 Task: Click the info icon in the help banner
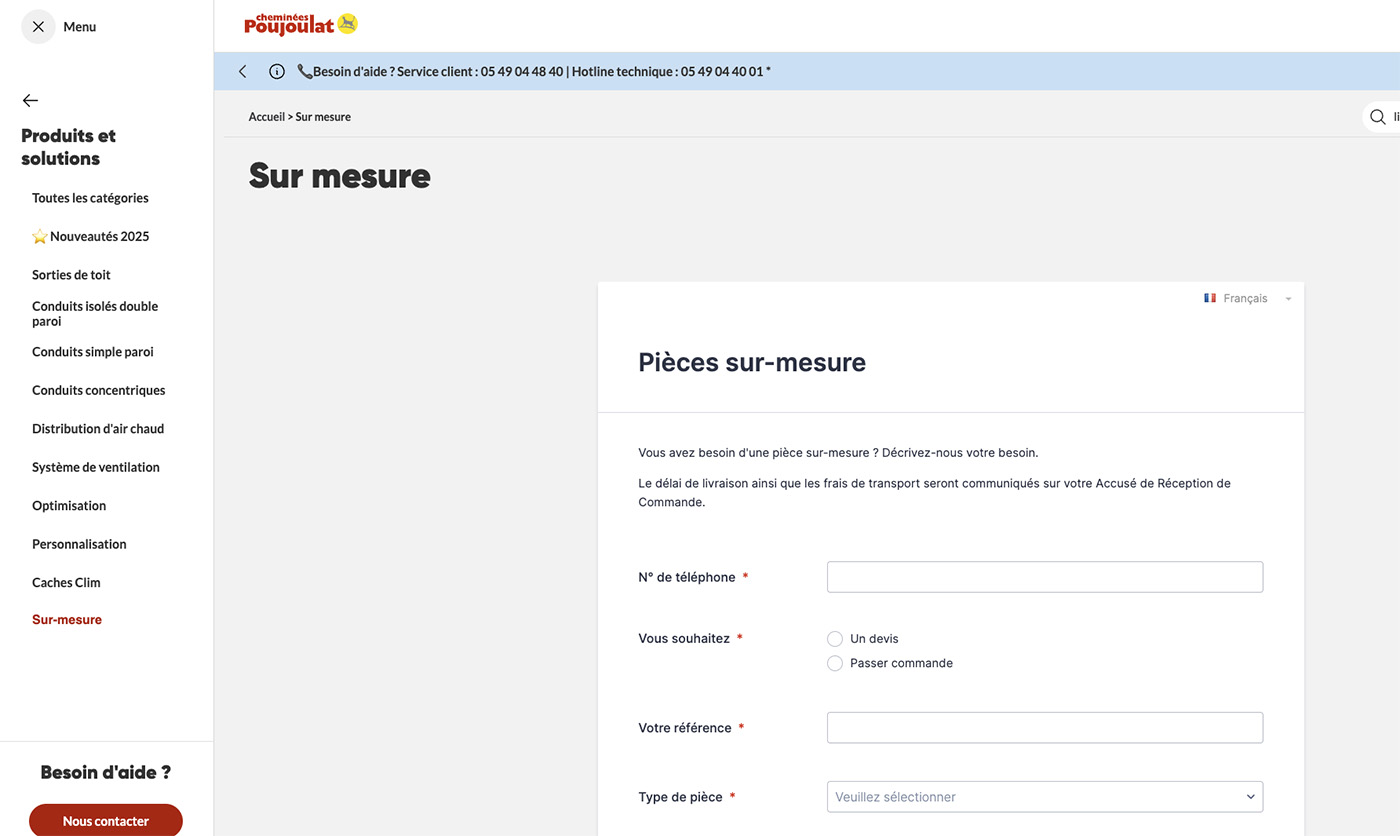pos(277,72)
